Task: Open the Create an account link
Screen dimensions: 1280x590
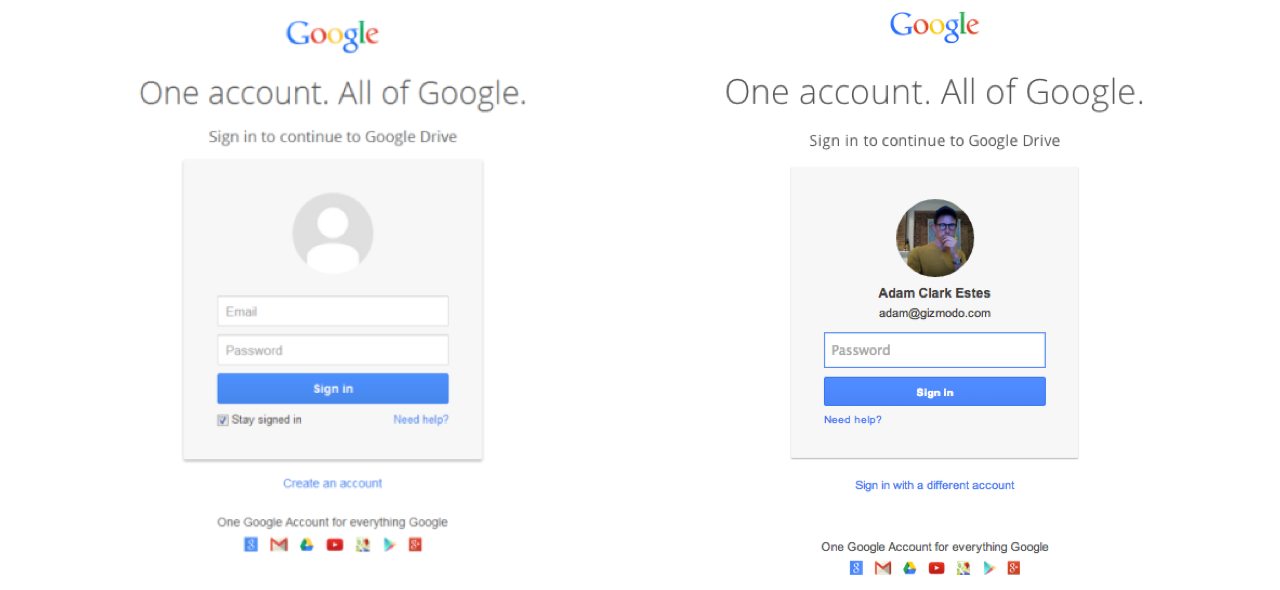Action: (x=333, y=483)
